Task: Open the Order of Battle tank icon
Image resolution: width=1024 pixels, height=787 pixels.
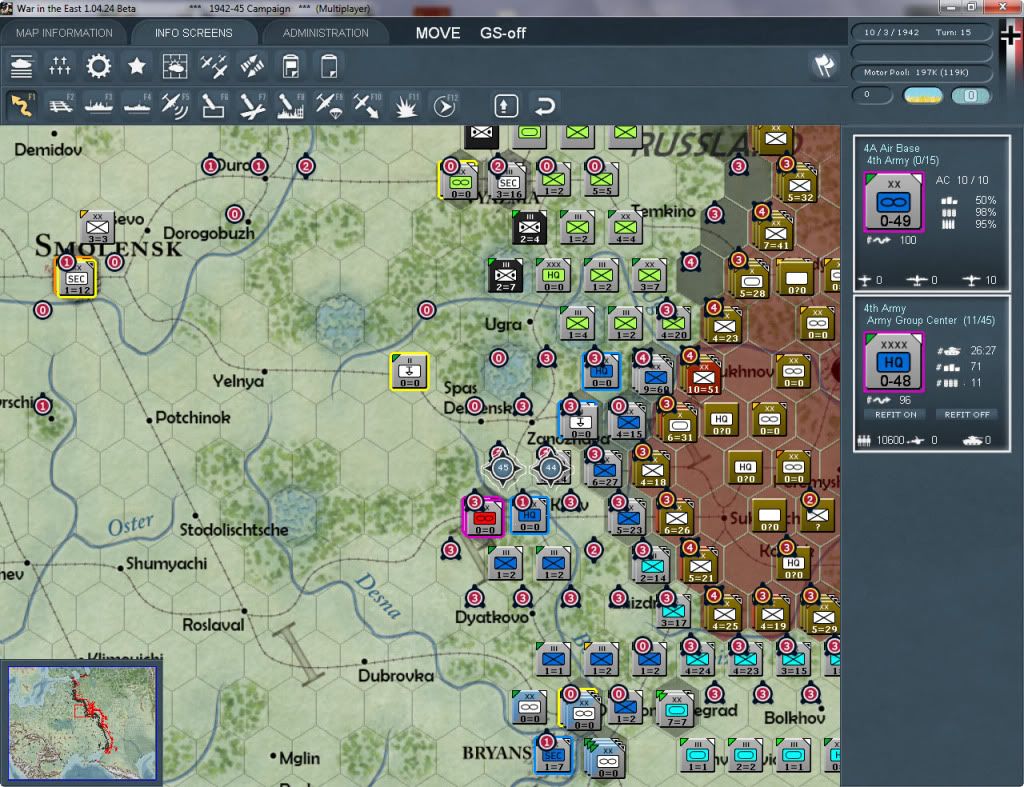Action: pos(22,66)
